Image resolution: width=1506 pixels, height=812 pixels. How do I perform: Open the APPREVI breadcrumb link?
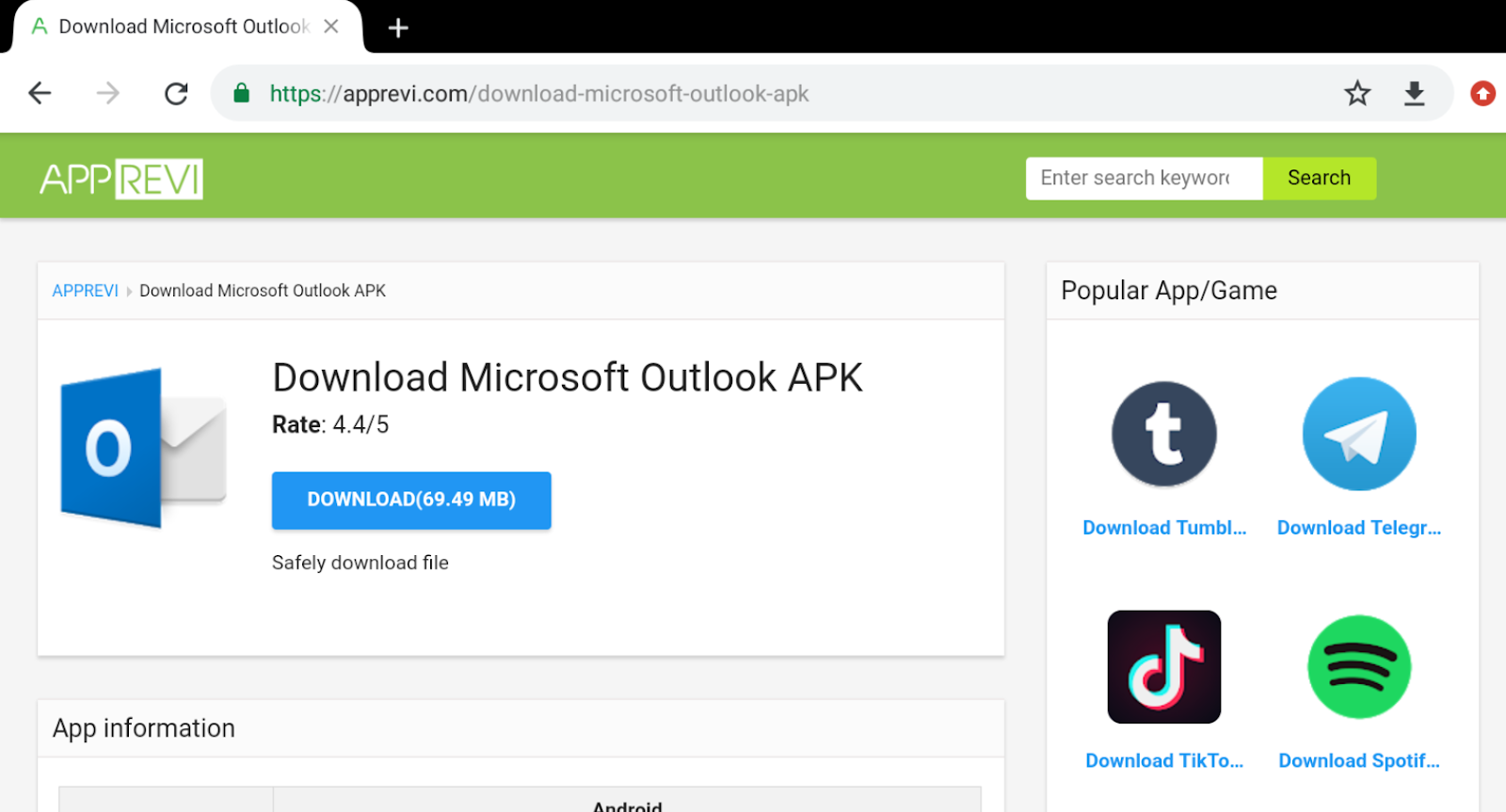tap(85, 291)
